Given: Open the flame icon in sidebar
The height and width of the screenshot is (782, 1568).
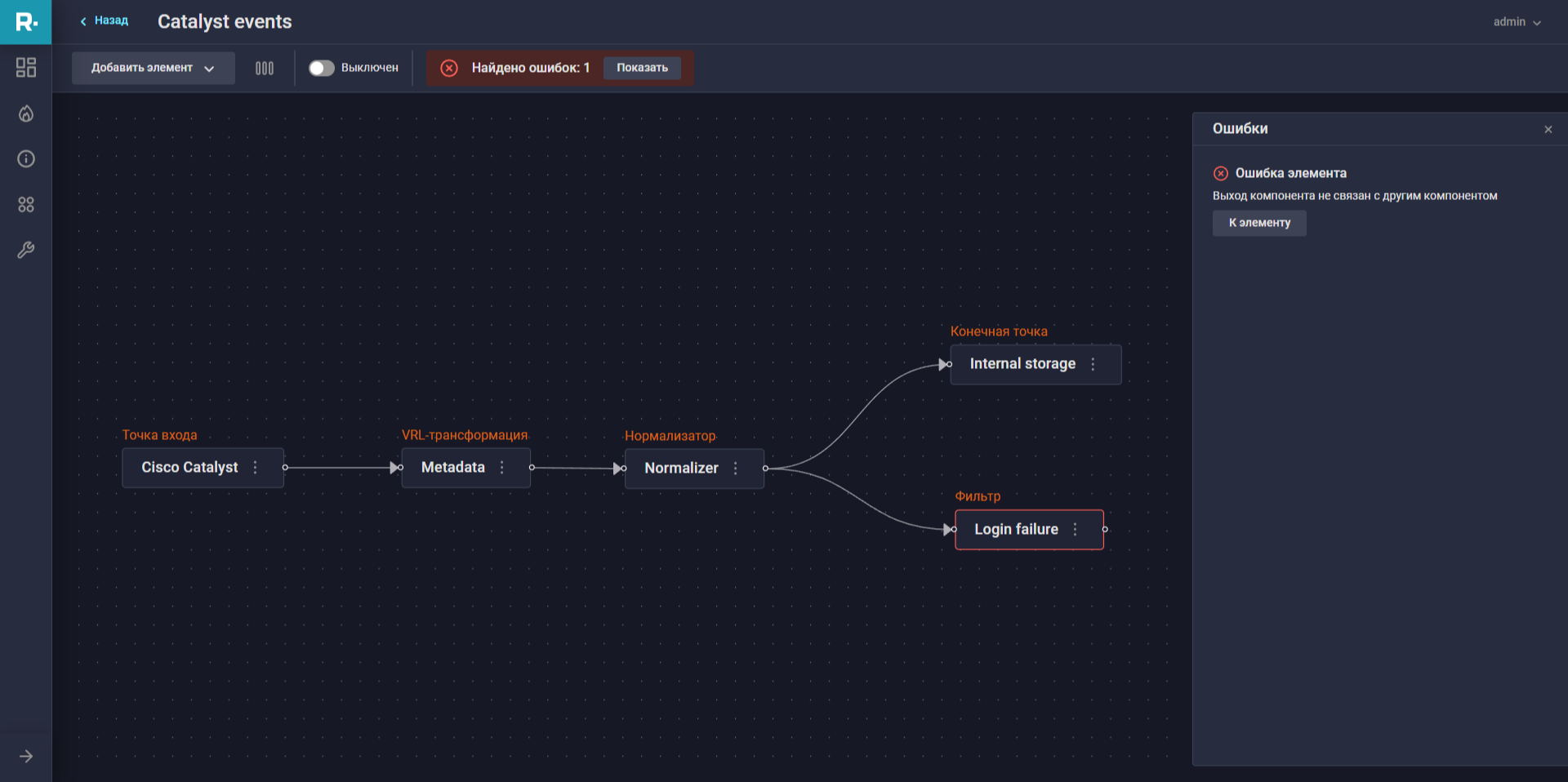Looking at the screenshot, I should pyautogui.click(x=26, y=113).
